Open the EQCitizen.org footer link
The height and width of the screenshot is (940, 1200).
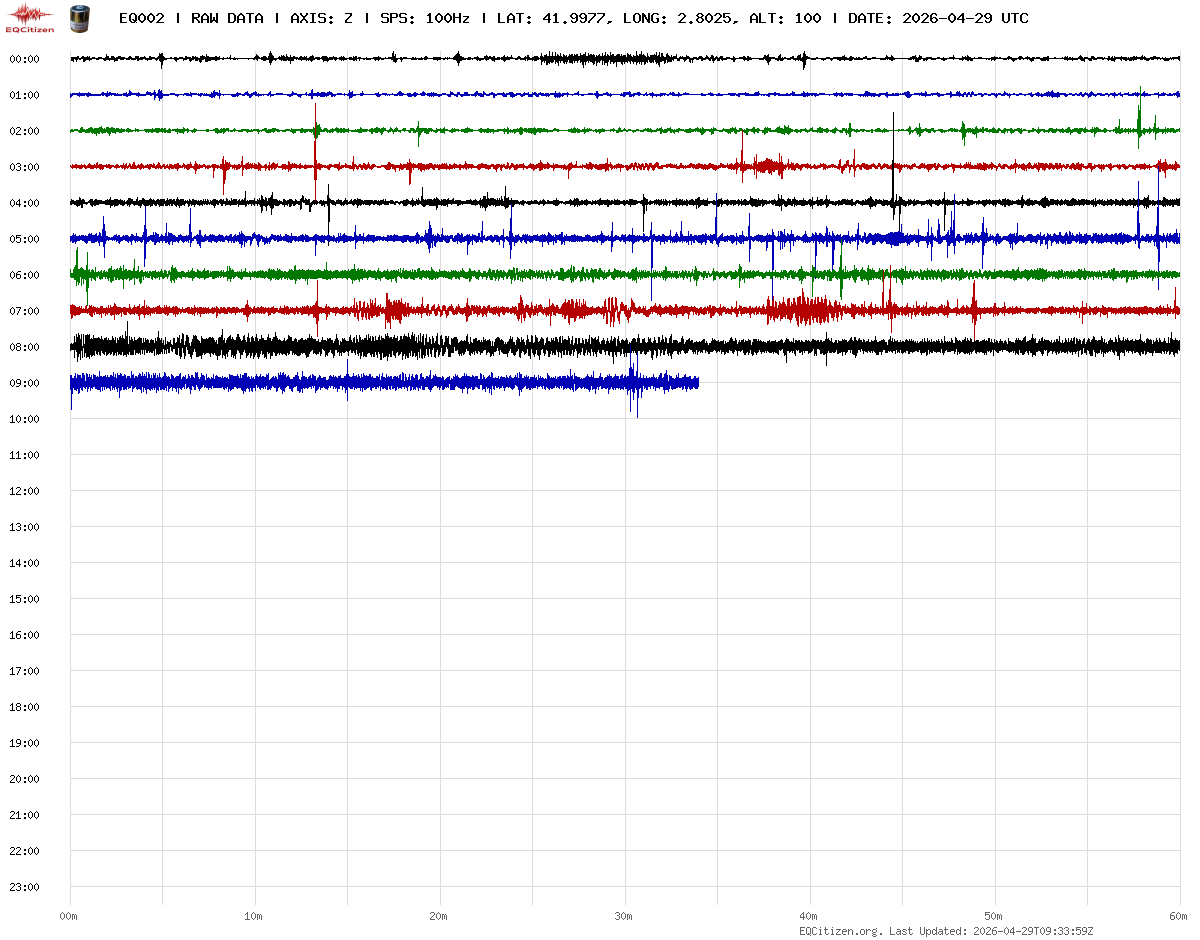tap(841, 931)
